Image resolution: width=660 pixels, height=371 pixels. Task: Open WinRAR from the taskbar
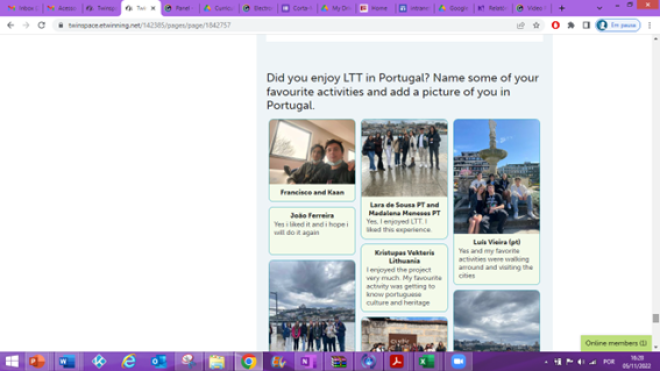point(338,362)
